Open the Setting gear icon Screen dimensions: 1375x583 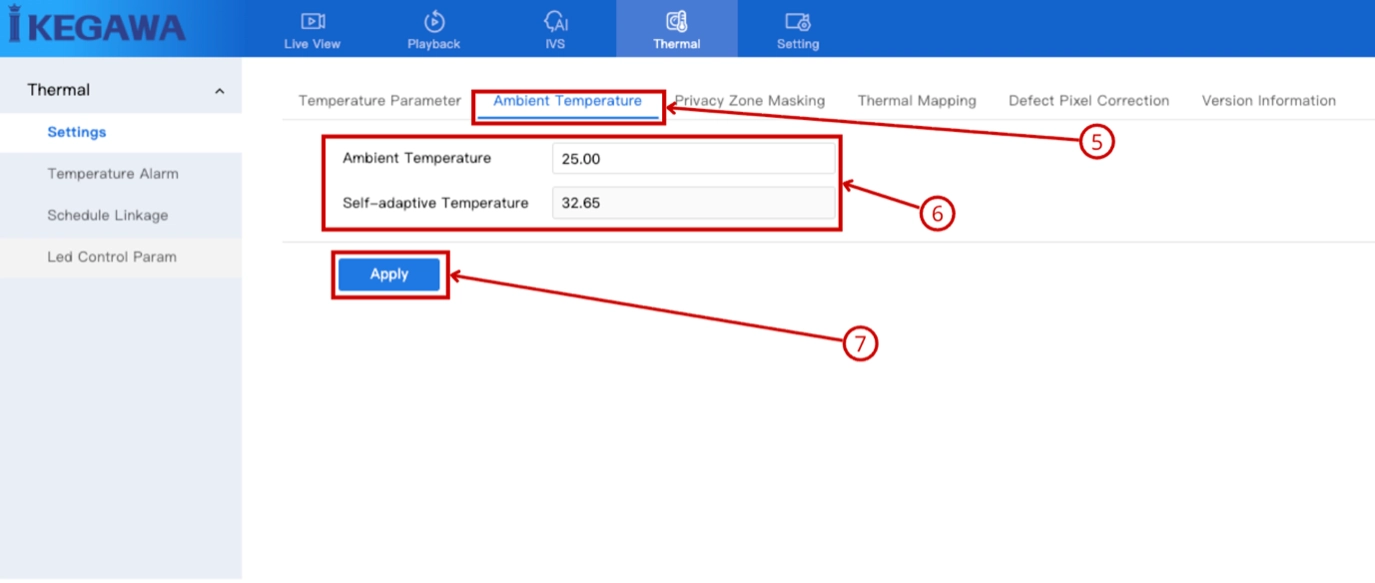click(x=798, y=21)
